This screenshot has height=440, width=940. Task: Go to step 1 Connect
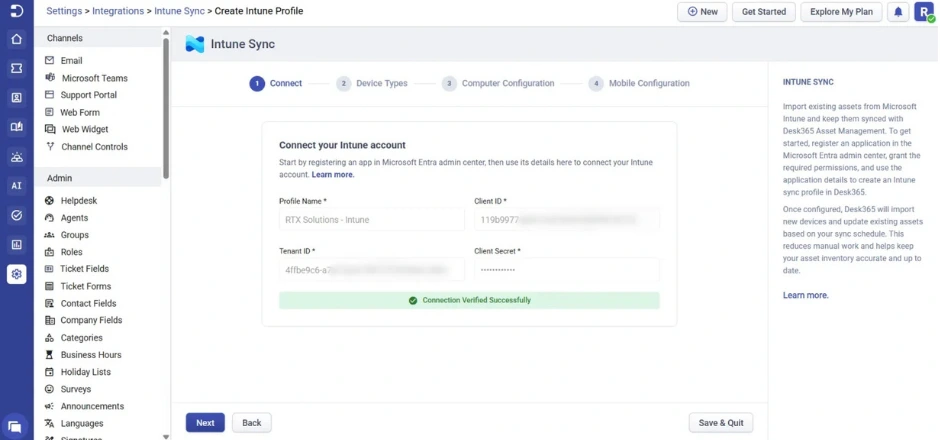pyautogui.click(x=276, y=83)
